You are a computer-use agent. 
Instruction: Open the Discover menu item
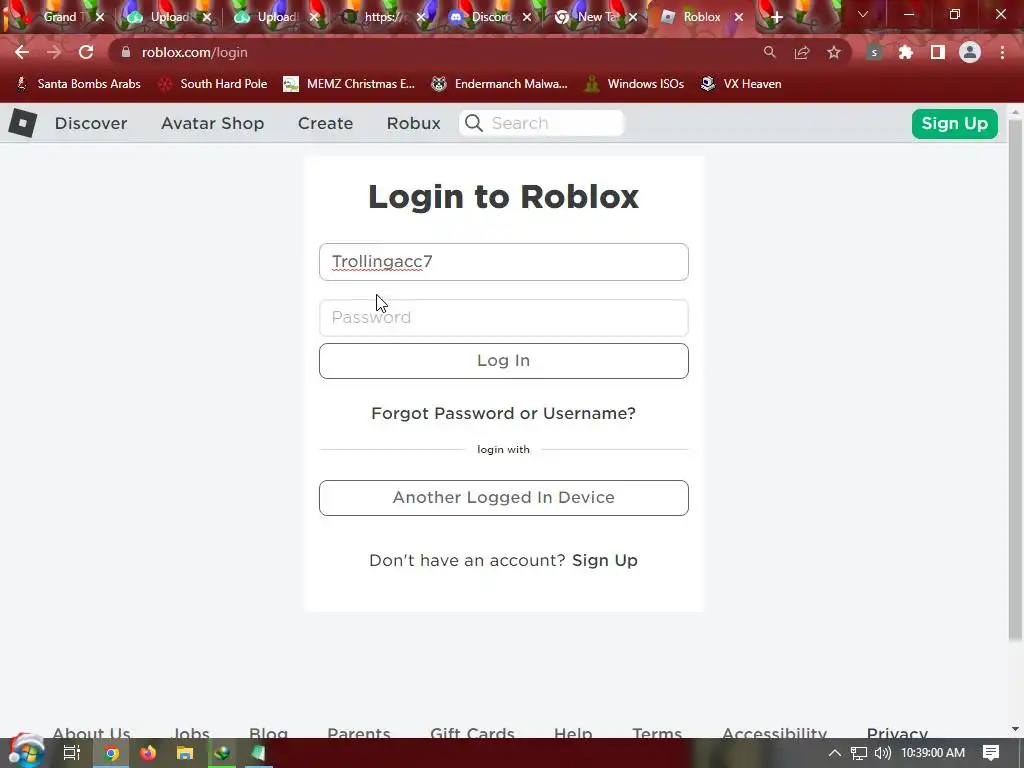[x=91, y=123]
